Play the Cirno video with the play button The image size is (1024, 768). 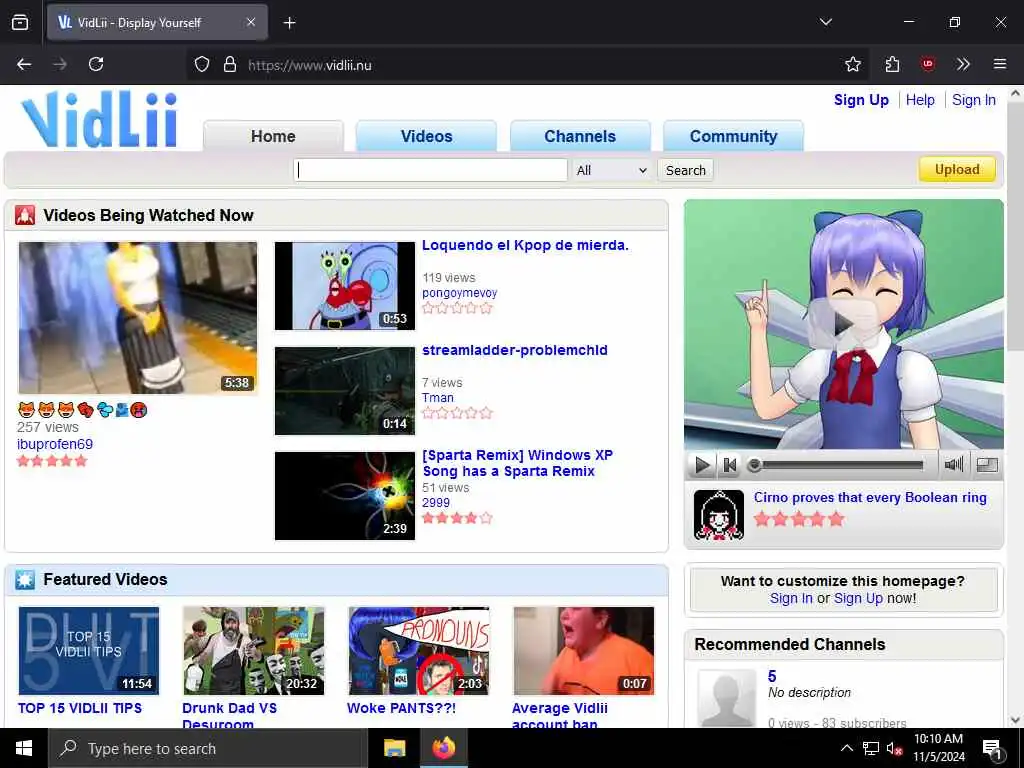702,465
